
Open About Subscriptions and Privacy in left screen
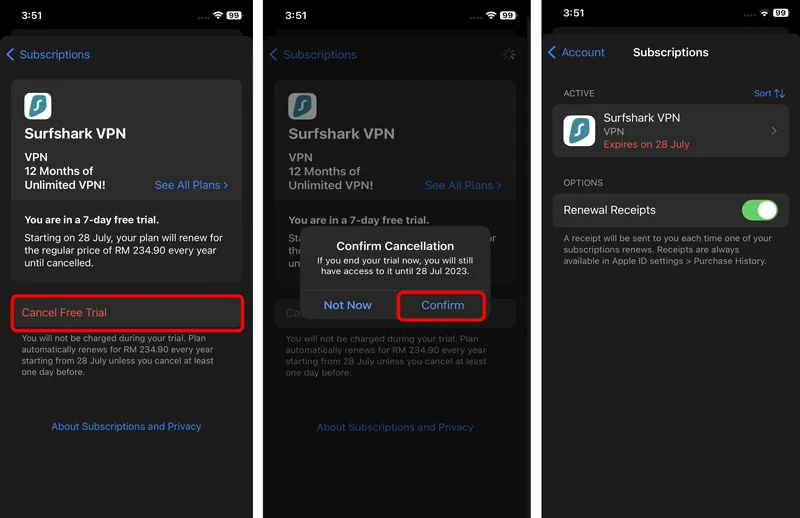(126, 427)
